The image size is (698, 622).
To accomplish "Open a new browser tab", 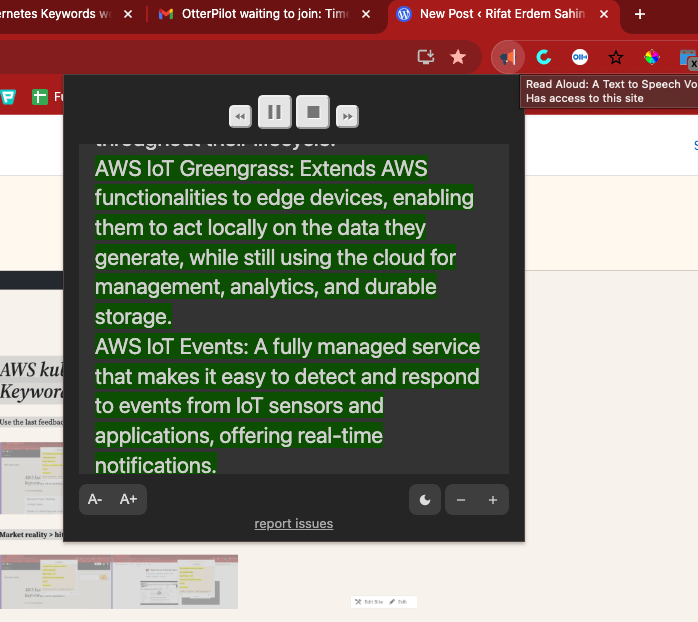I will (640, 14).
